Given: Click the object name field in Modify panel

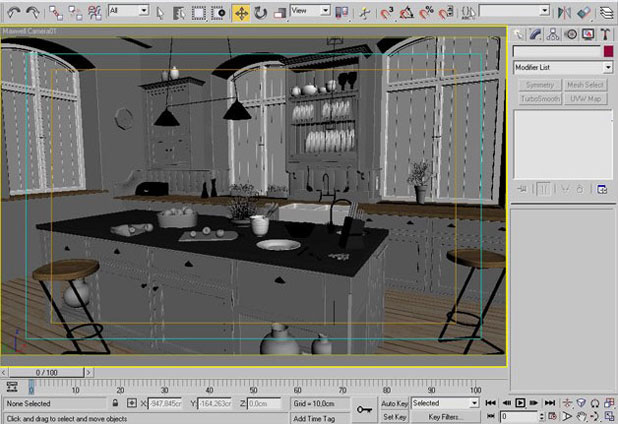Looking at the screenshot, I should pos(557,51).
